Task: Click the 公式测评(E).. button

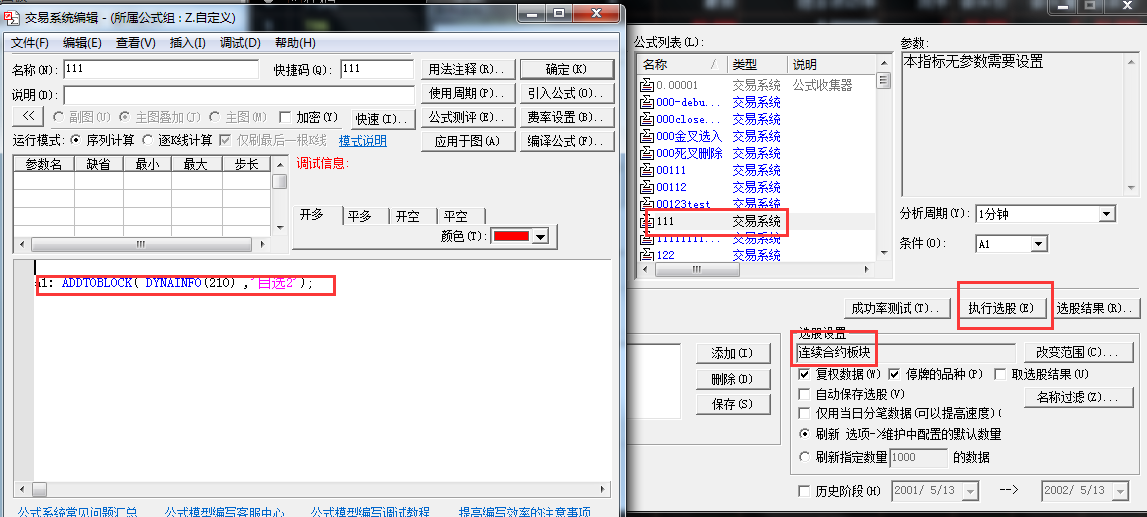Action: (x=467, y=117)
